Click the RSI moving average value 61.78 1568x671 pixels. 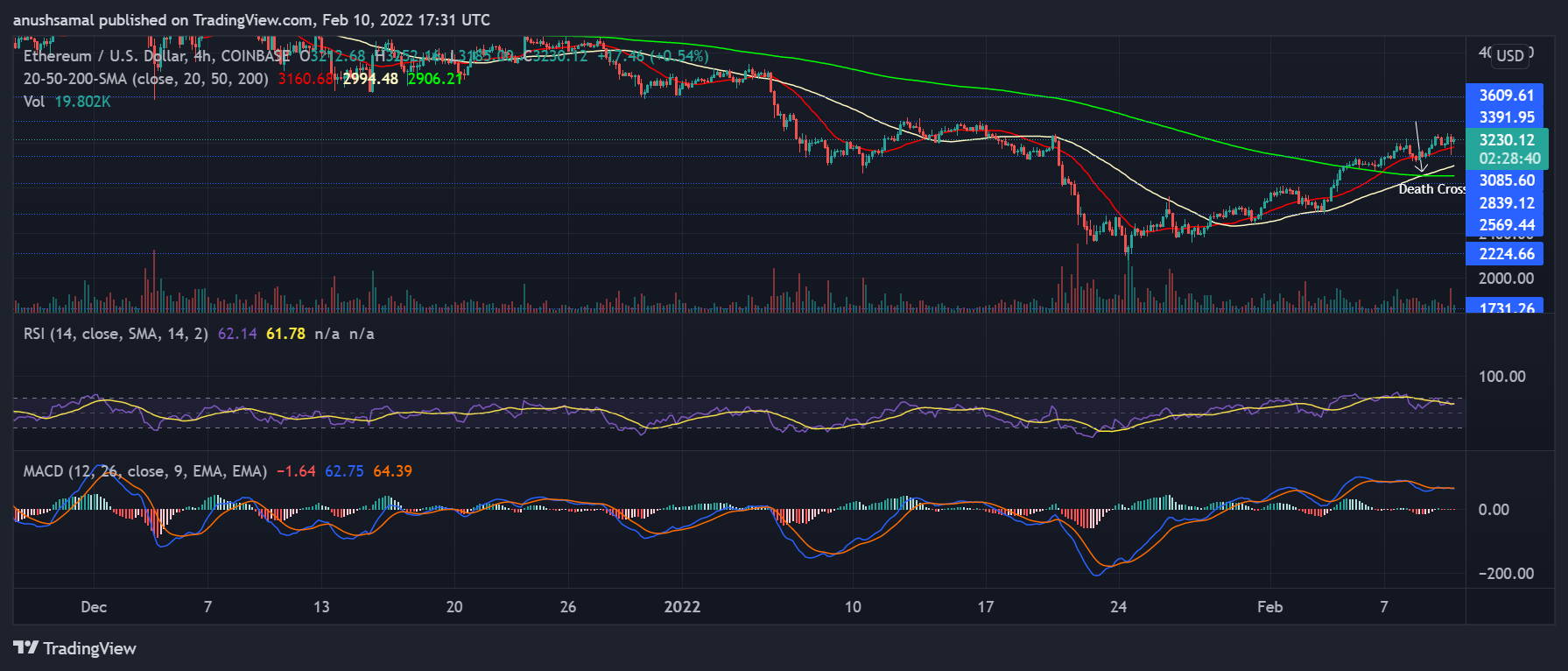coord(285,334)
